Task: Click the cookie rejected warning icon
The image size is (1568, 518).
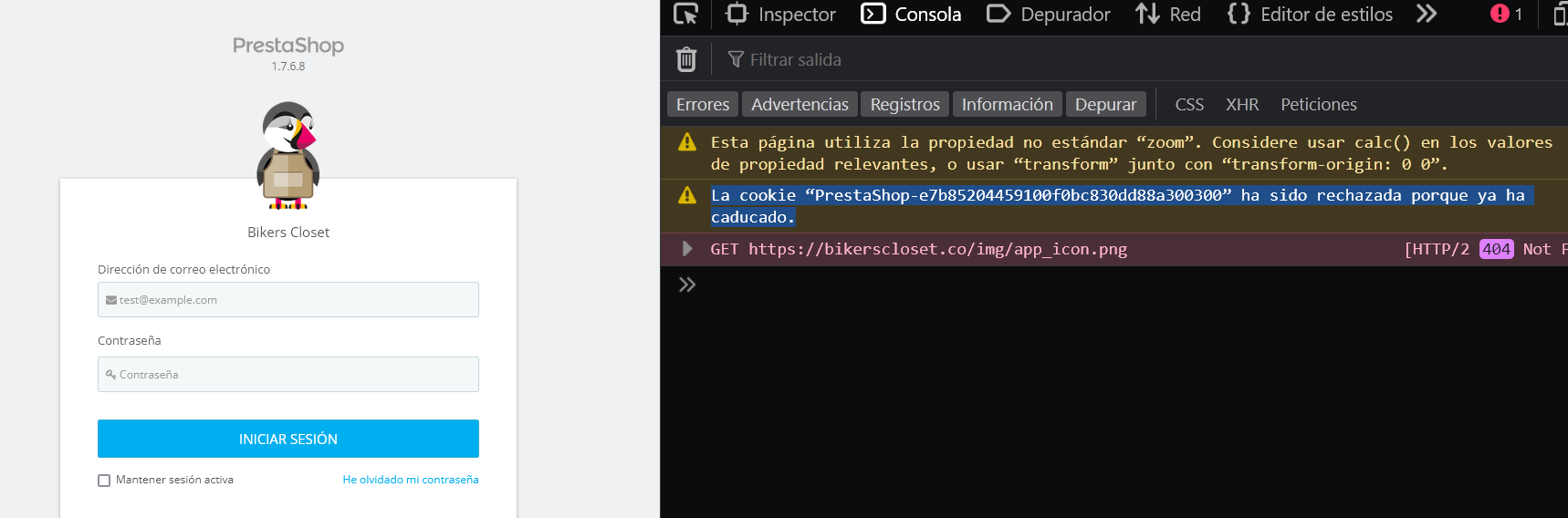Action: [687, 195]
